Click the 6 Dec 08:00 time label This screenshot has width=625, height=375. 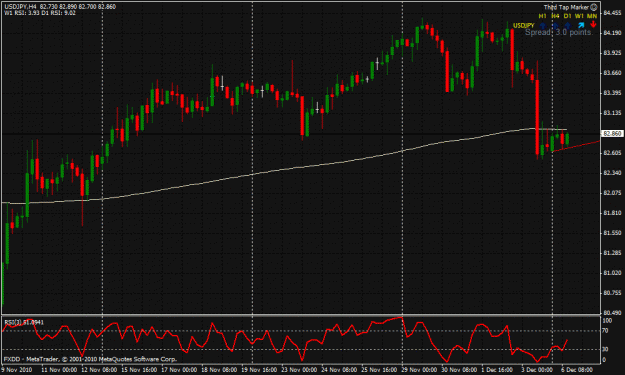pos(577,370)
